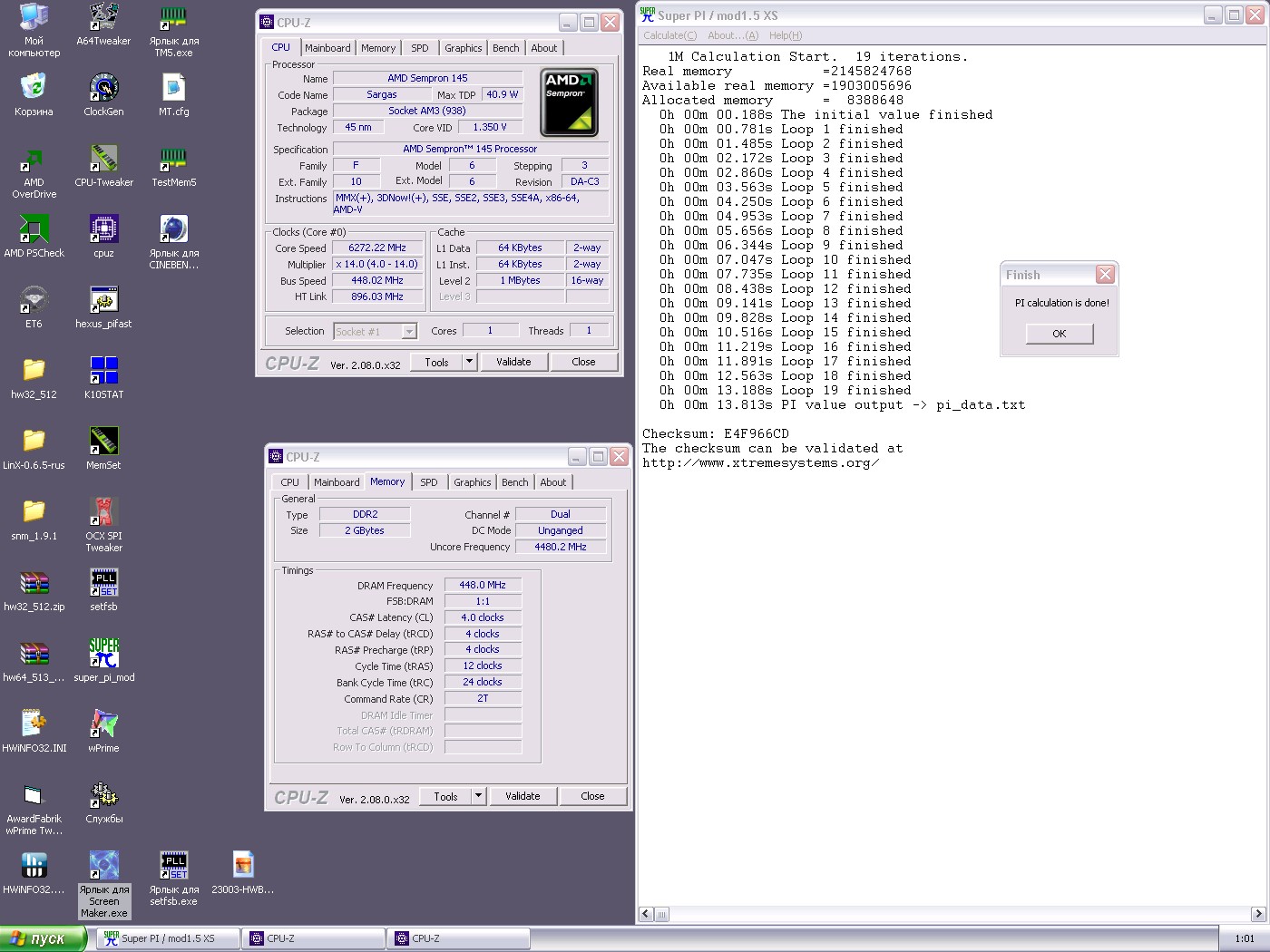Open Graphics tab in top CPU-Z window

(464, 48)
